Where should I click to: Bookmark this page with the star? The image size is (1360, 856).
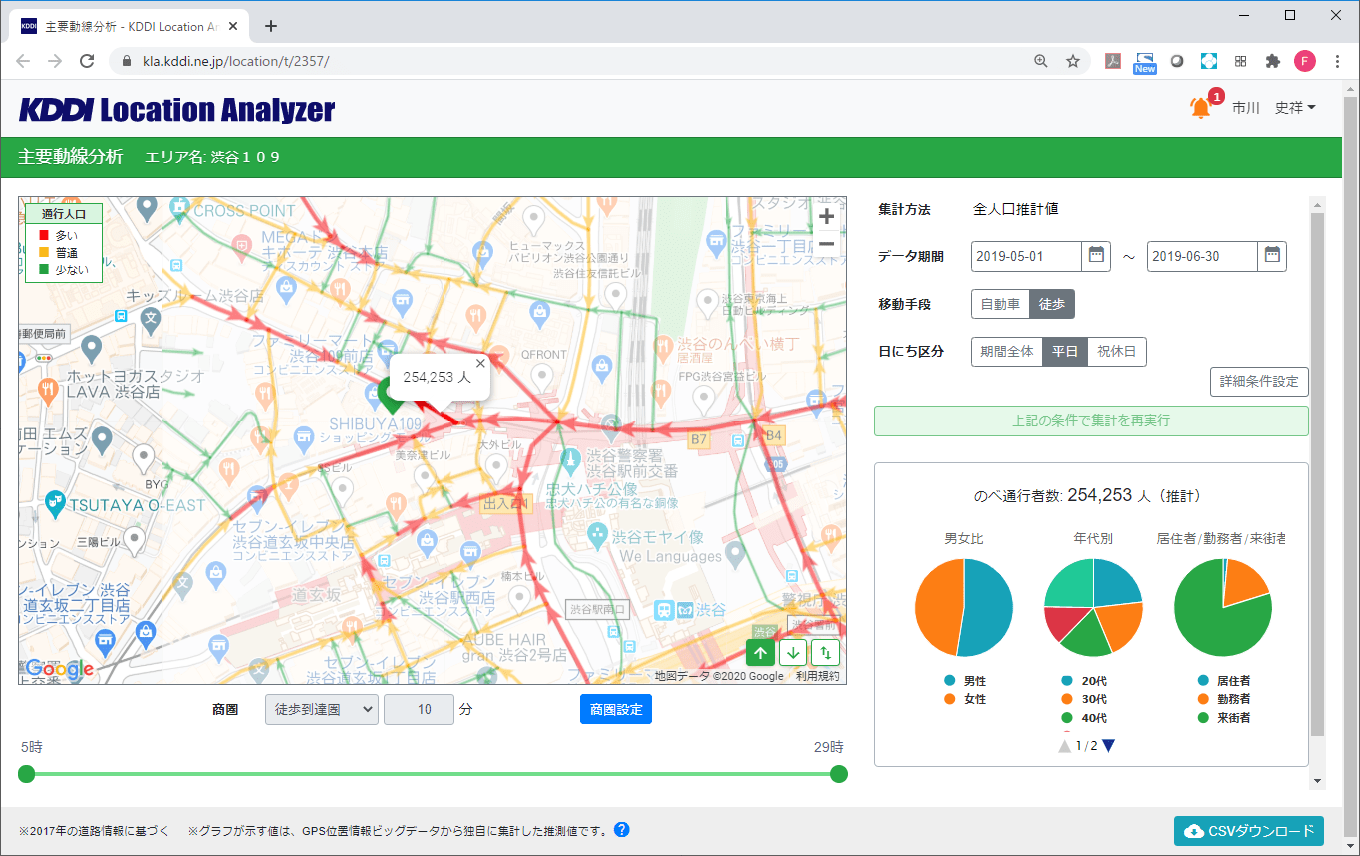tap(1073, 61)
